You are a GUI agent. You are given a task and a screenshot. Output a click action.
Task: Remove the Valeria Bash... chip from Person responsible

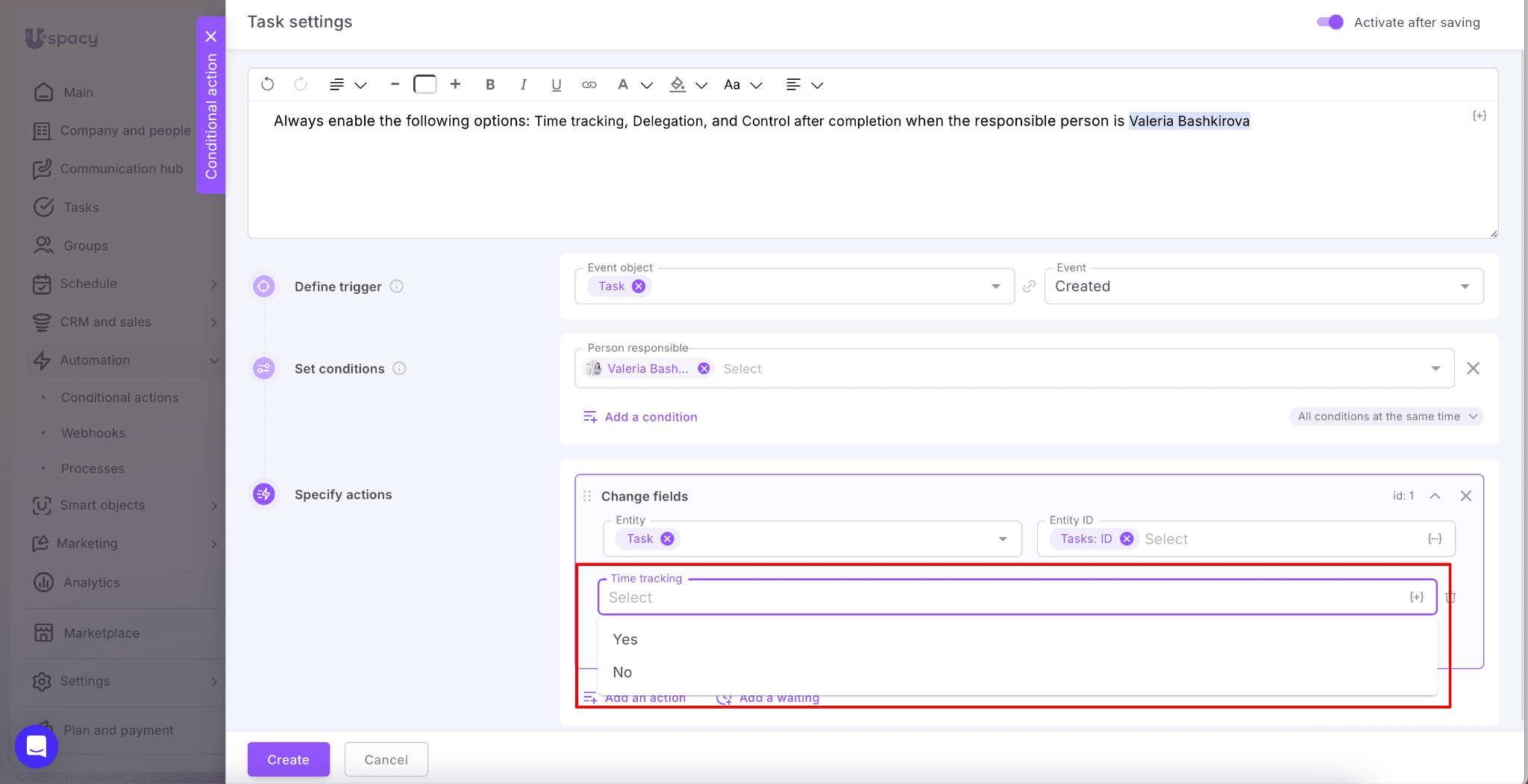704,369
